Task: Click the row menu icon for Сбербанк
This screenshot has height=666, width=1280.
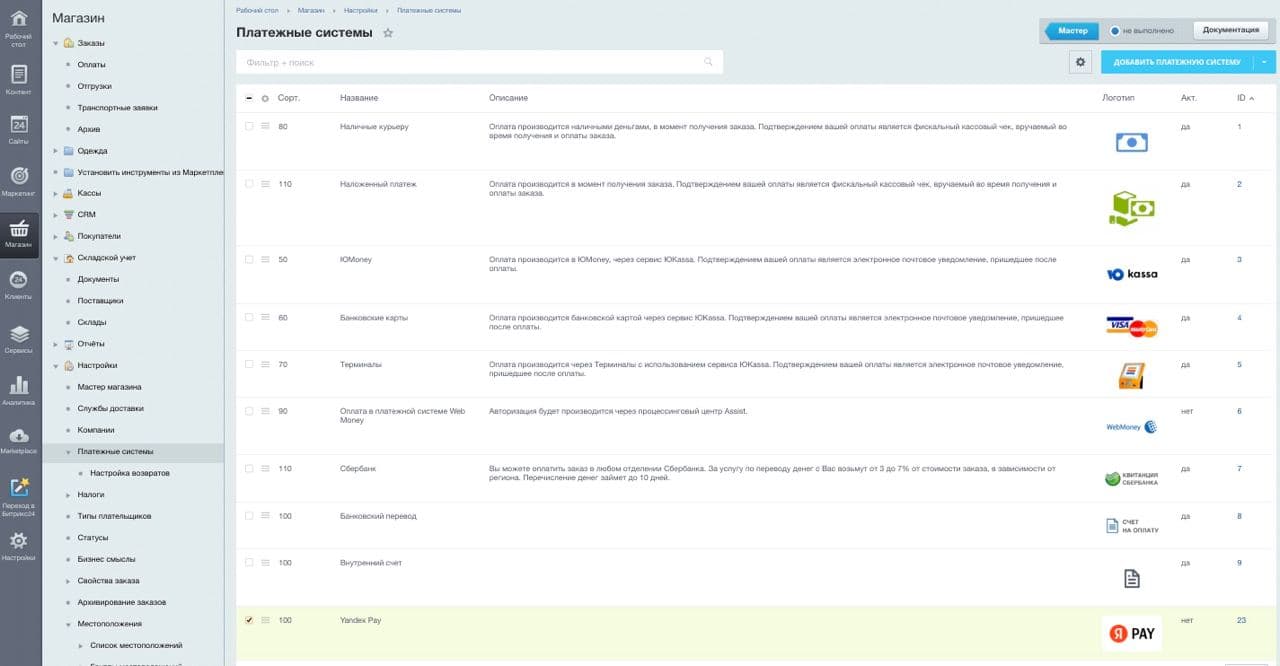Action: click(266, 468)
